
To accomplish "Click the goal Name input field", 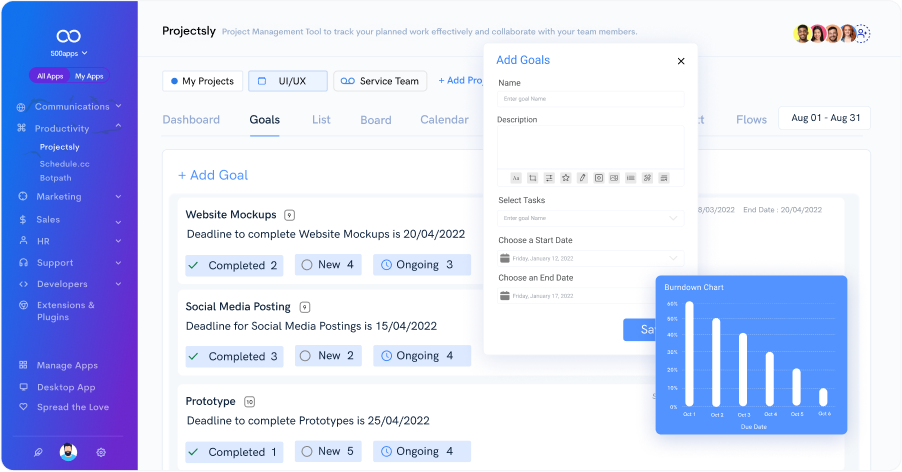I will (590, 99).
